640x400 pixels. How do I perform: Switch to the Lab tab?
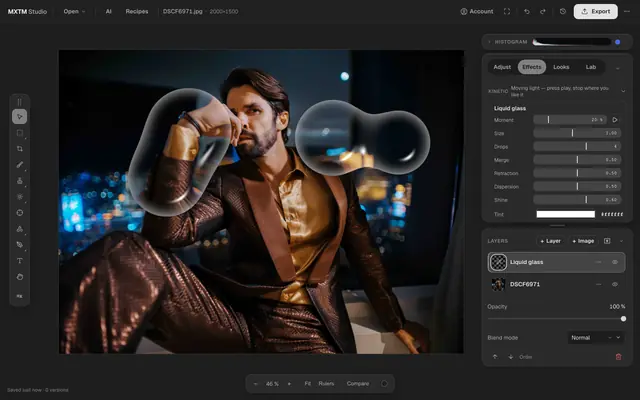point(591,67)
